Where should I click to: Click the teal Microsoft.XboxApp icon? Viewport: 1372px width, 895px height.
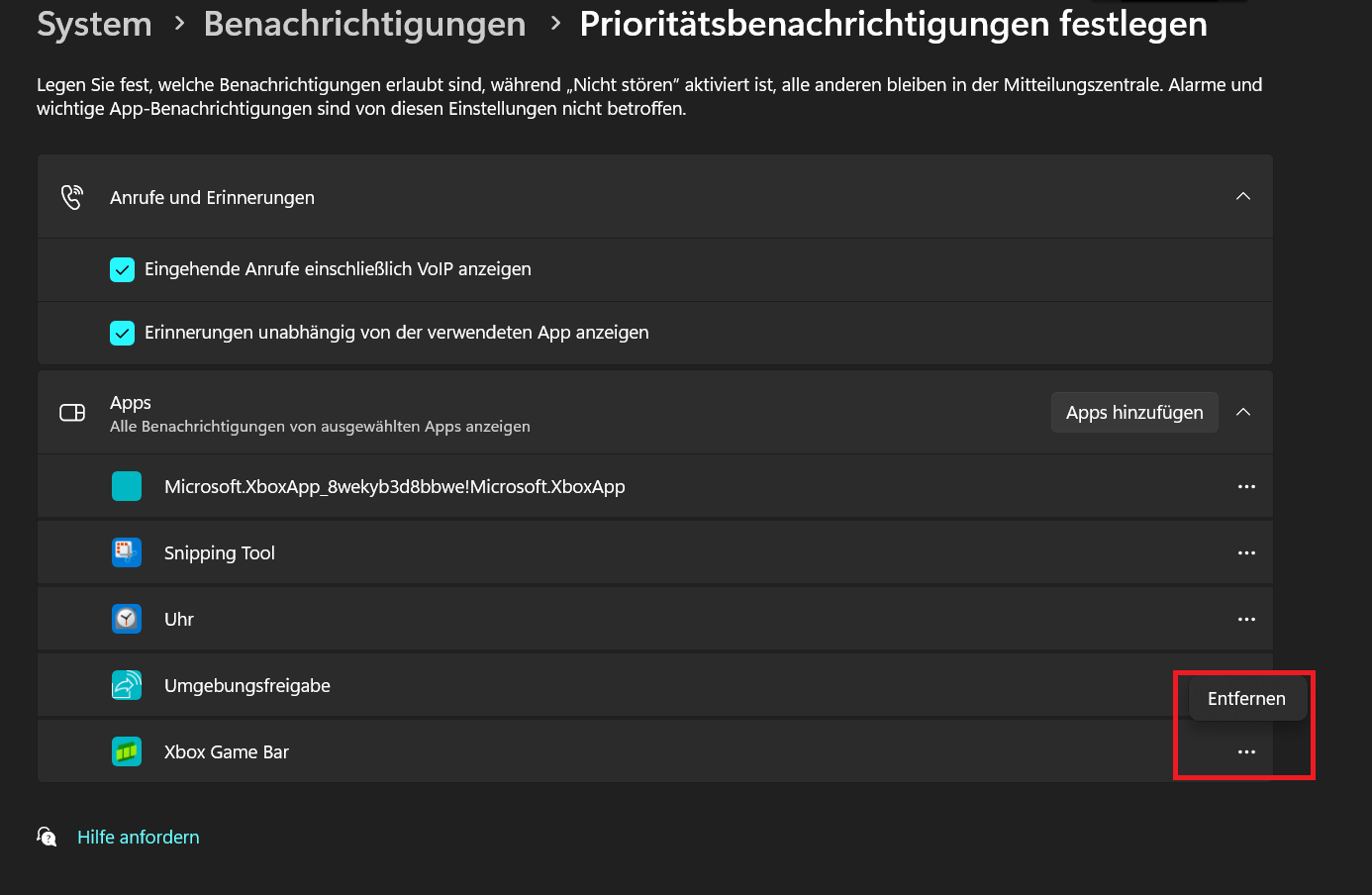[x=127, y=486]
